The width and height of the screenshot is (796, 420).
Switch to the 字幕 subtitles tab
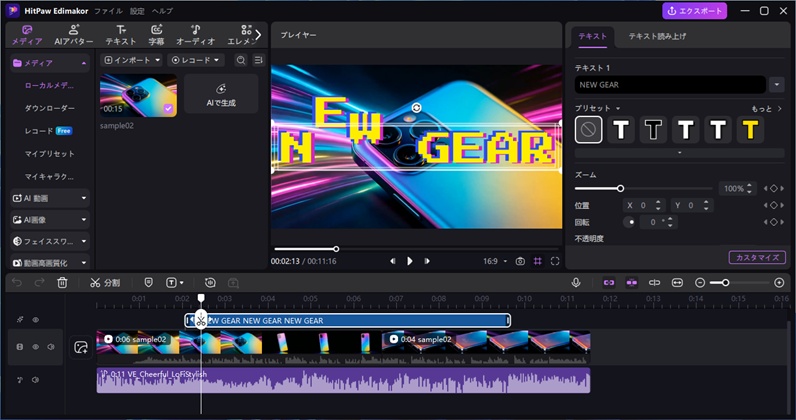pos(156,35)
